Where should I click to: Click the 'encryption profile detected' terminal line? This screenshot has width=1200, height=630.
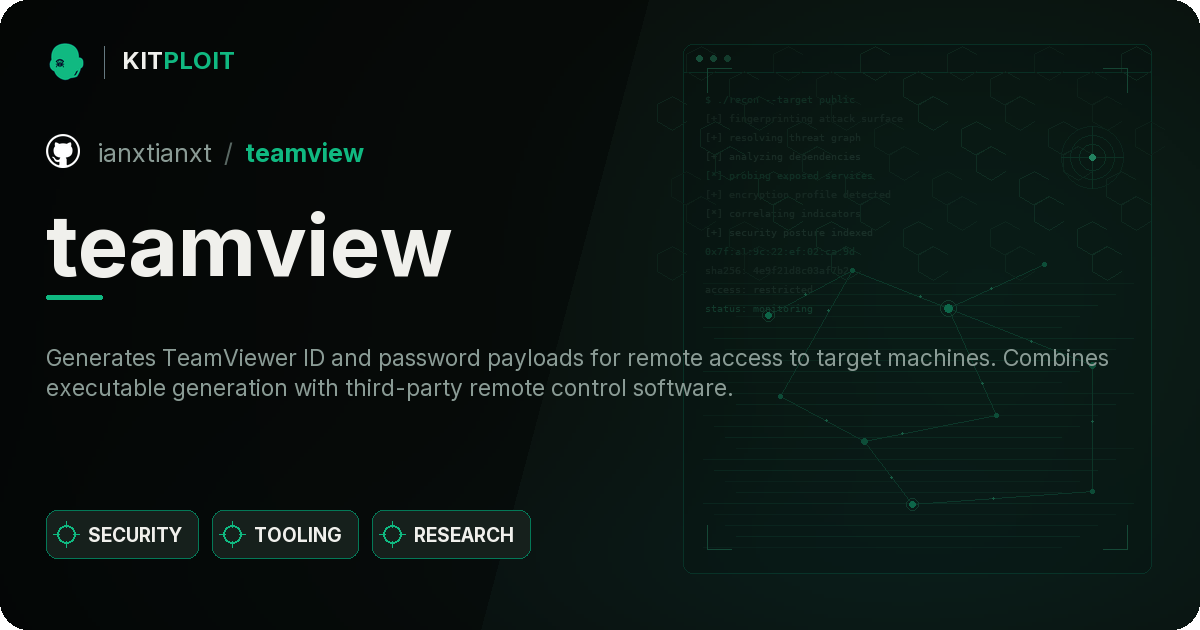797,195
